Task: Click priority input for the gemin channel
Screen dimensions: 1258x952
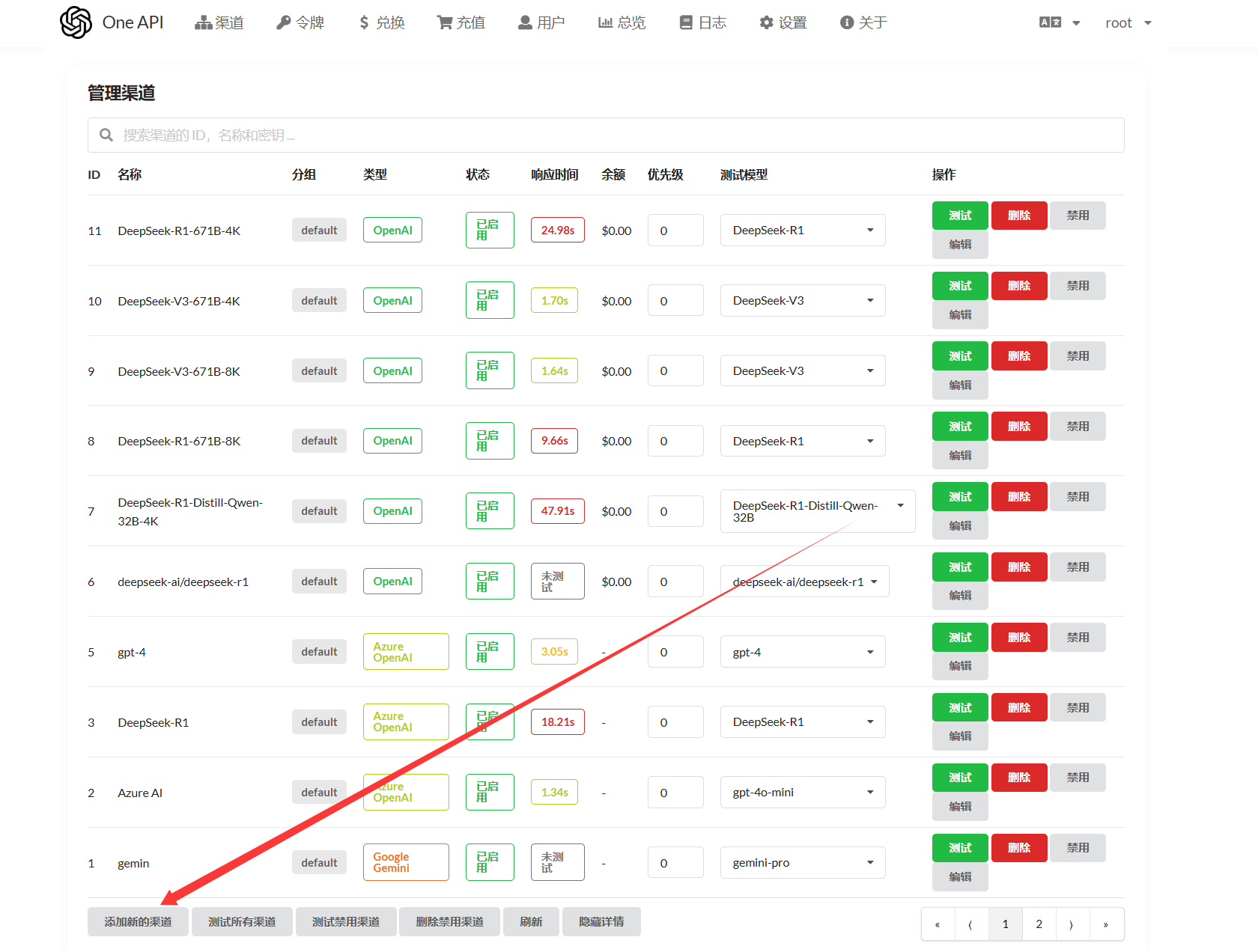Action: point(675,863)
